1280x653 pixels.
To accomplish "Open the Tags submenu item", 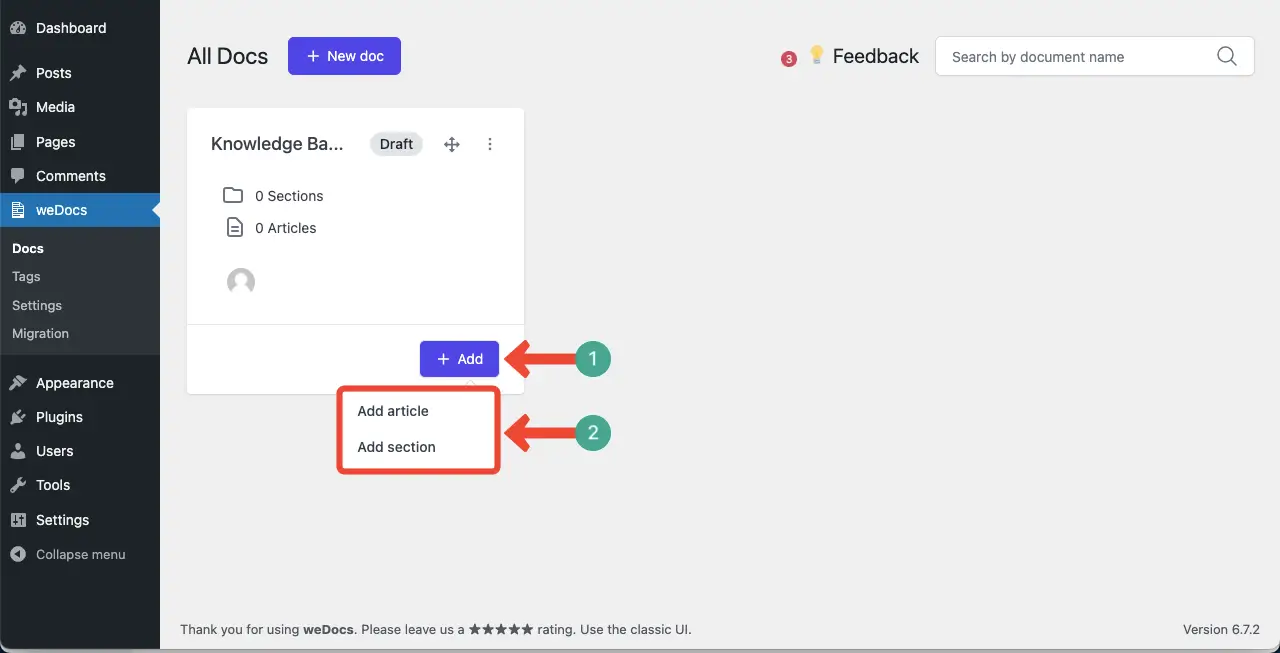I will 26,276.
